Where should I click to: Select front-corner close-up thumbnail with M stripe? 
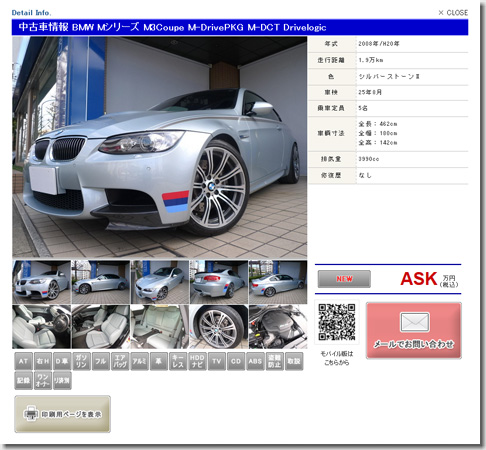42,282
